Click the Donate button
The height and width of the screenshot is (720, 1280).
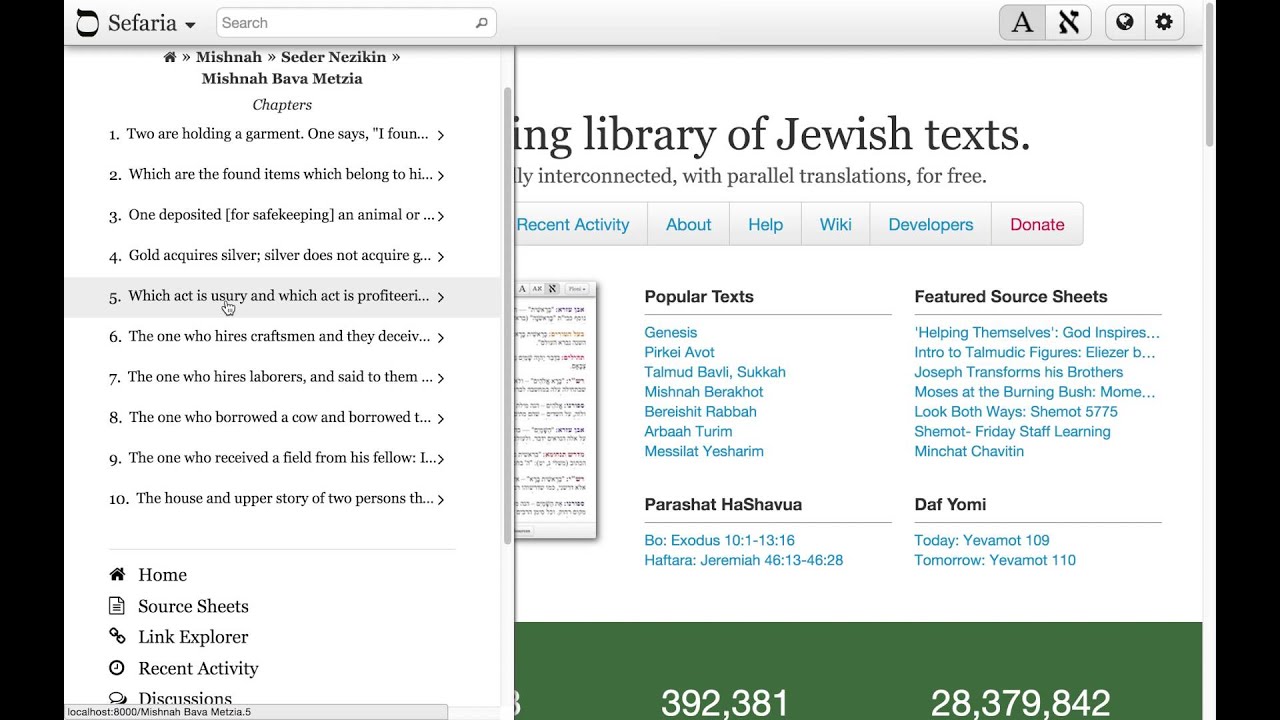click(x=1037, y=225)
